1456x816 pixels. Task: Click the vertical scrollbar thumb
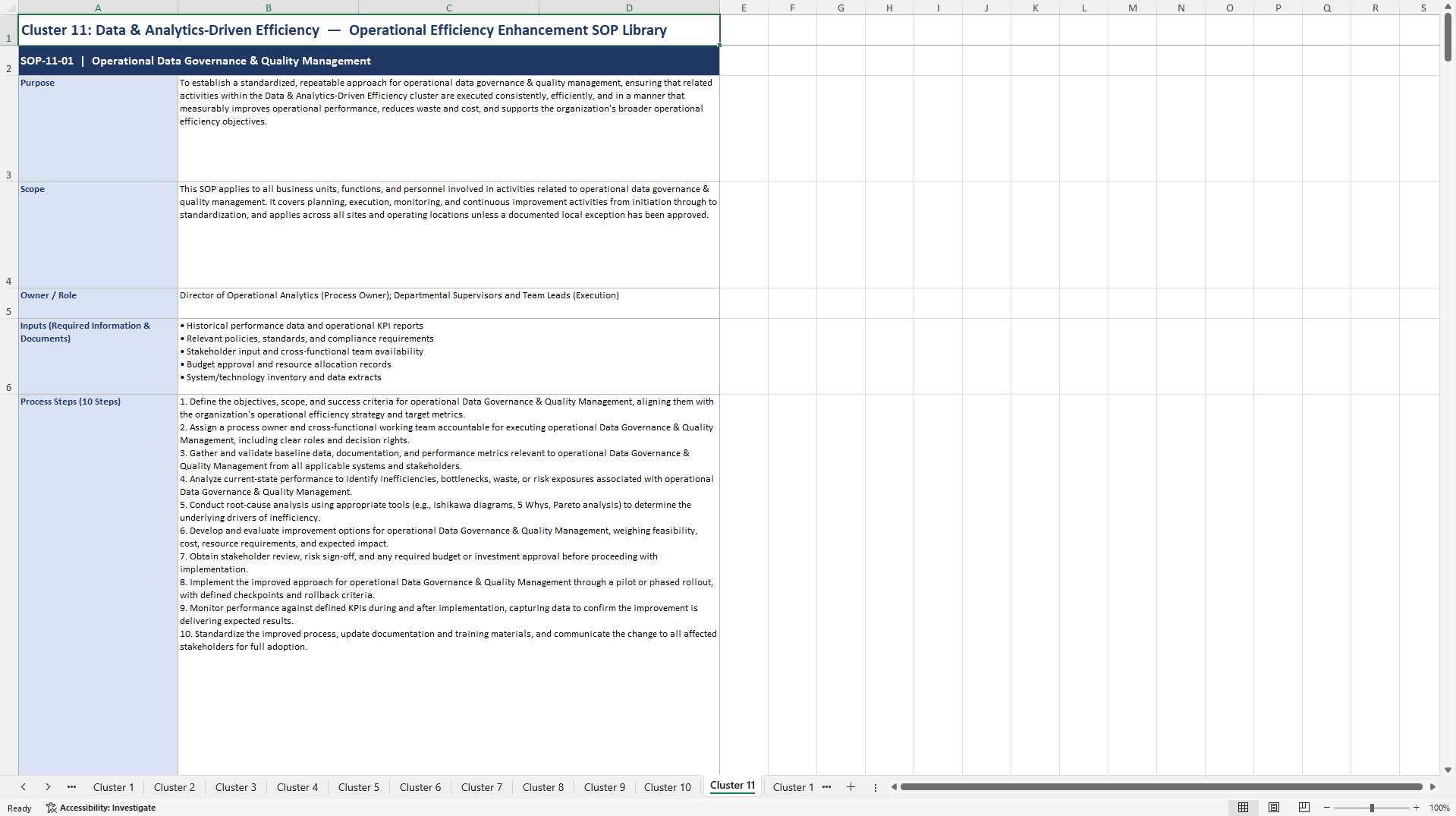1448,36
